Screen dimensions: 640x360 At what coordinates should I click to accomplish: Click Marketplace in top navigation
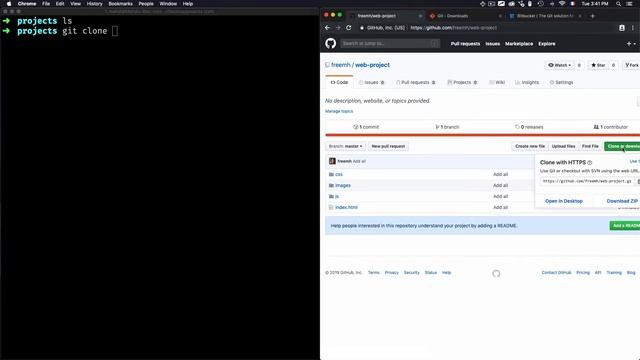pos(519,44)
